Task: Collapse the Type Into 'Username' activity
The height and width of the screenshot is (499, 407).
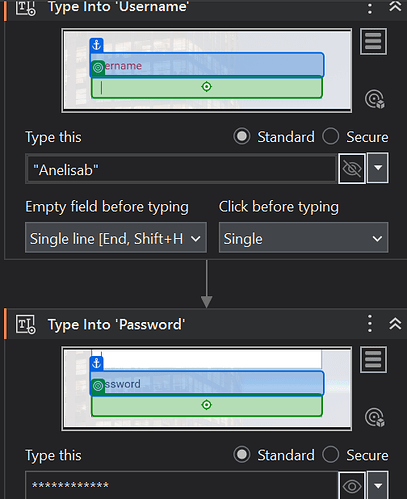Action: pyautogui.click(x=395, y=6)
